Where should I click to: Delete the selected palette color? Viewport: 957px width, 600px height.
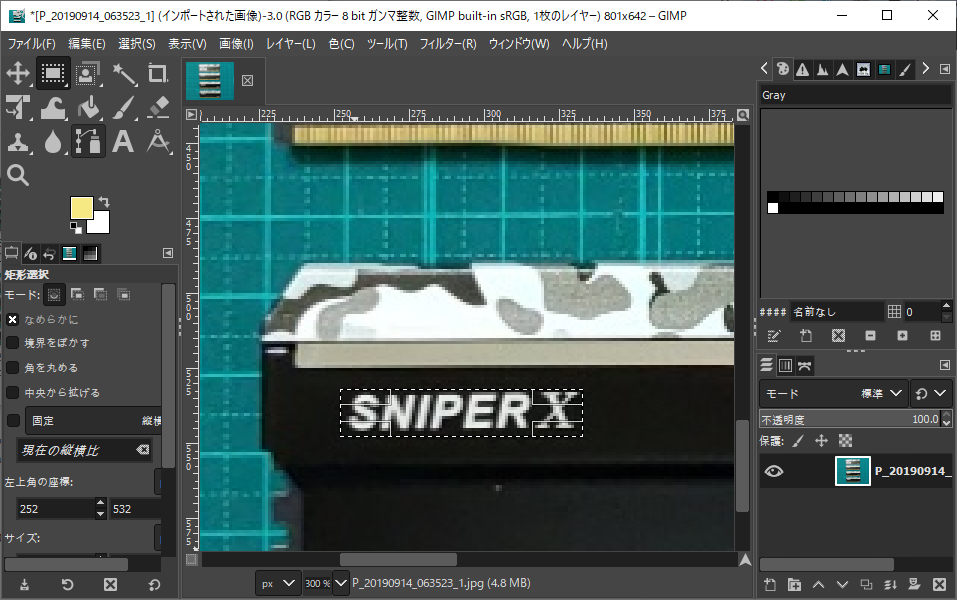(839, 336)
